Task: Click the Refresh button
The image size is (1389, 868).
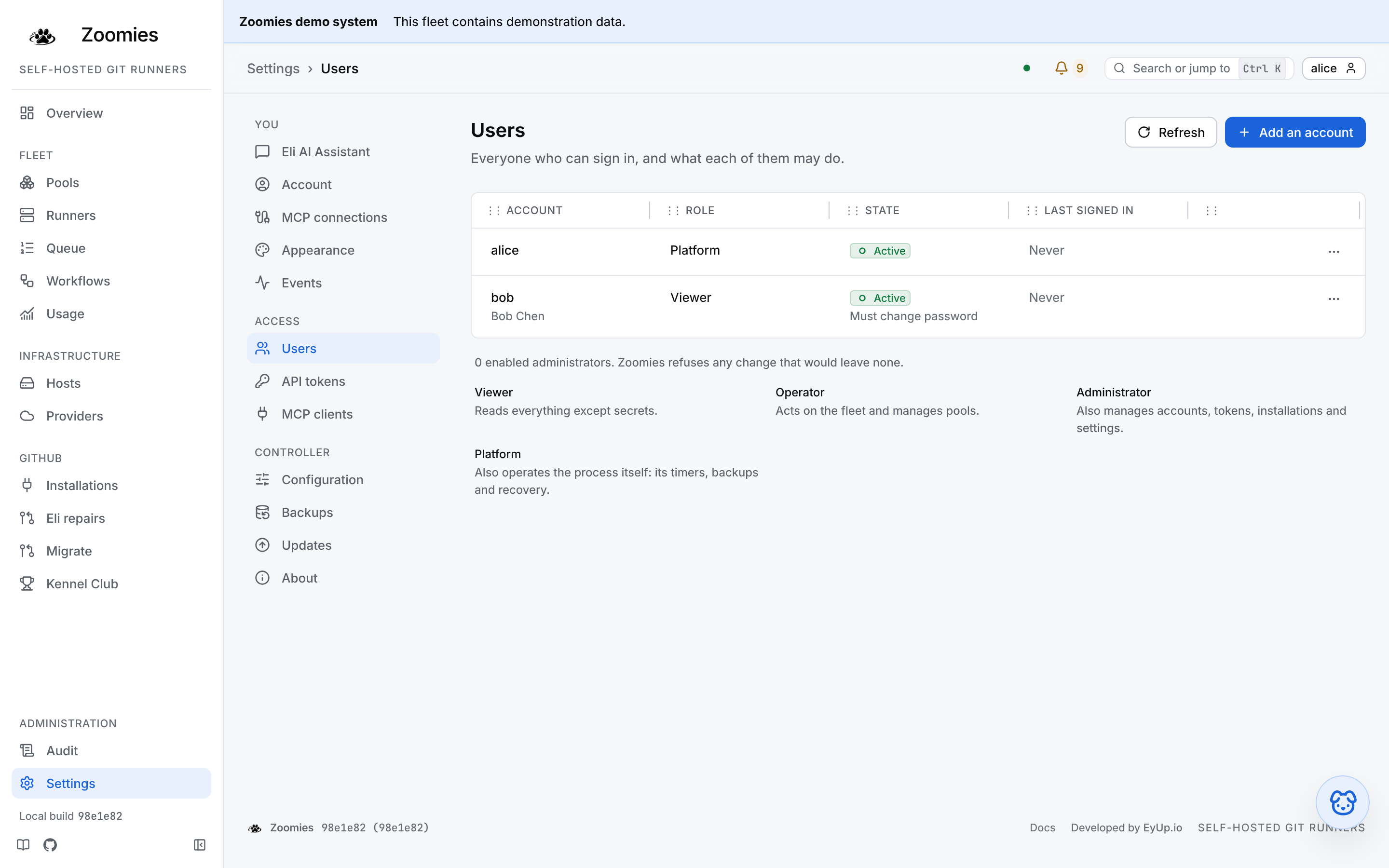Action: coord(1171,132)
